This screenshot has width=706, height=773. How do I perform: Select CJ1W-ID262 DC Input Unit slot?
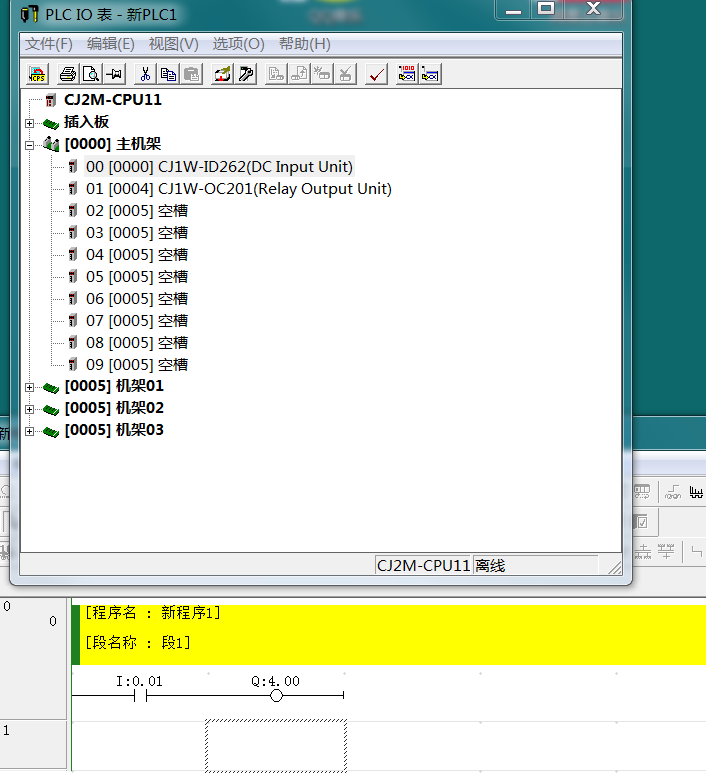[x=219, y=167]
